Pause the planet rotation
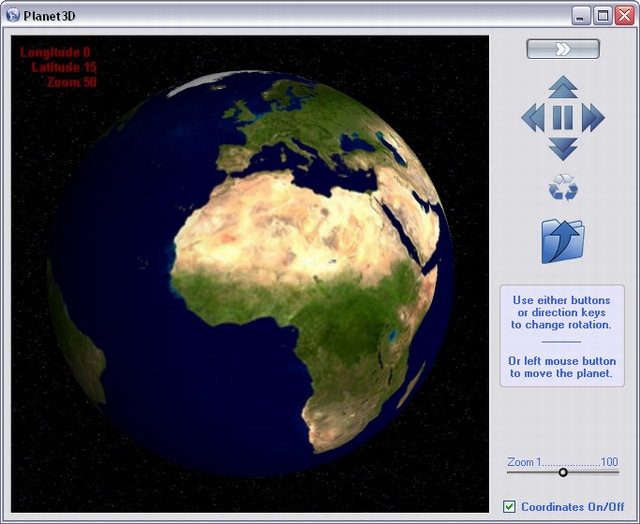Screen dimensions: 640x524 point(563,118)
